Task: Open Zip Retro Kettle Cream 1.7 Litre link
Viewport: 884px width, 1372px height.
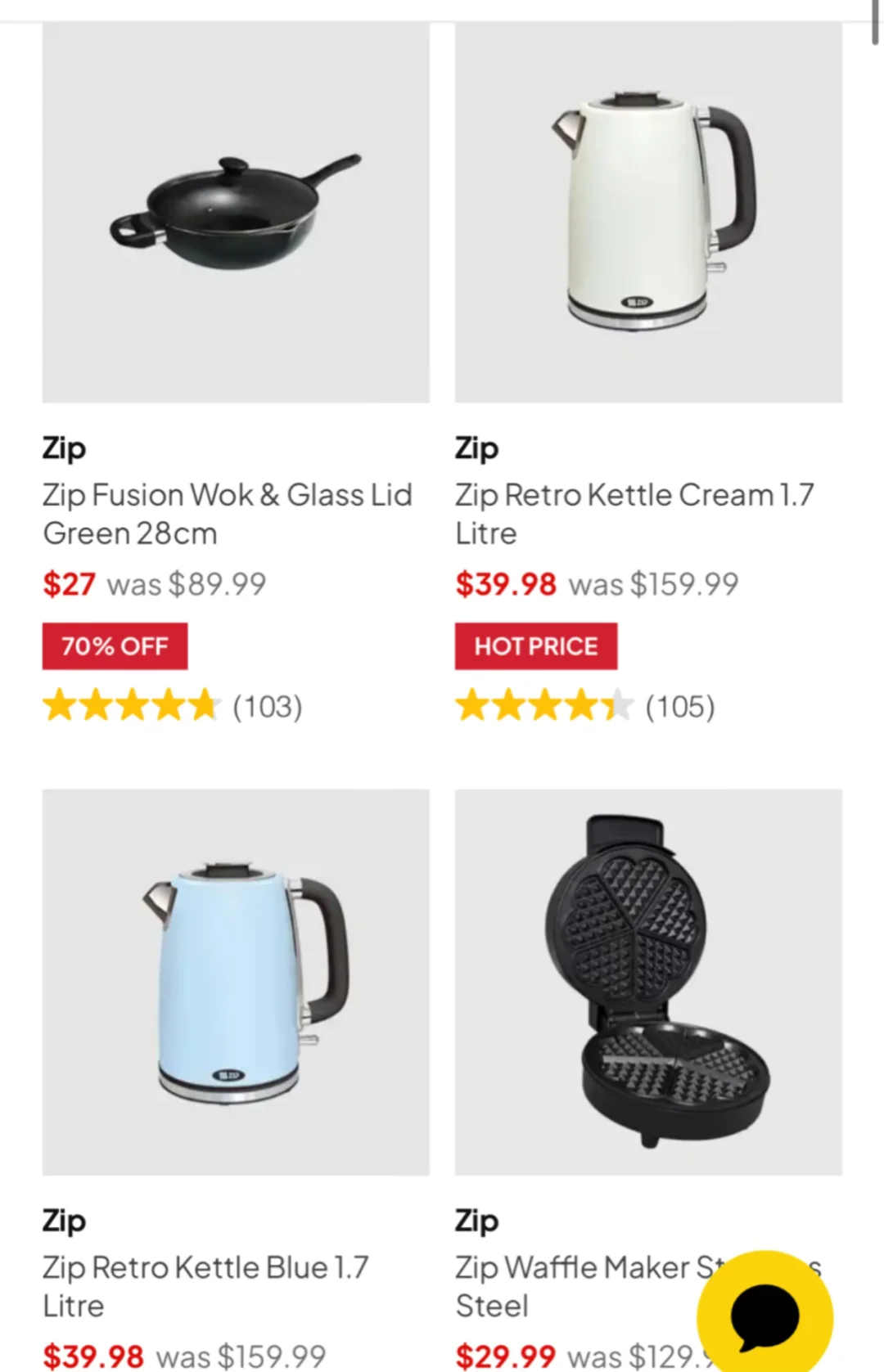Action: pos(634,514)
